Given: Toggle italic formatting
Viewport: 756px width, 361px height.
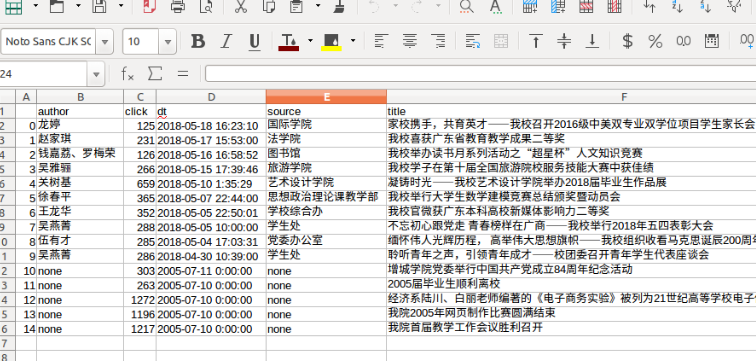Looking at the screenshot, I should [226, 41].
